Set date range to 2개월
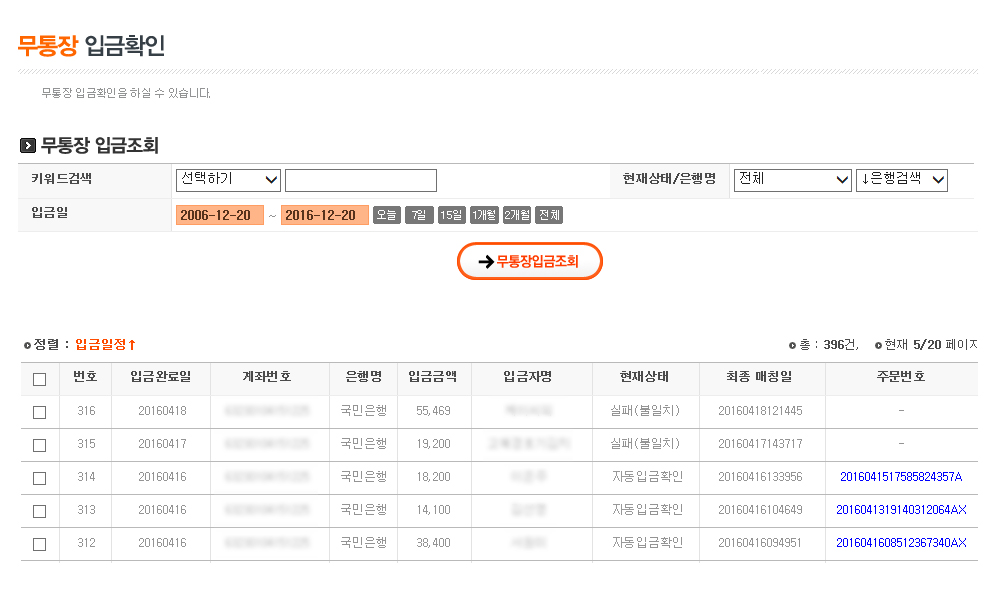The height and width of the screenshot is (604, 1000). (x=517, y=215)
